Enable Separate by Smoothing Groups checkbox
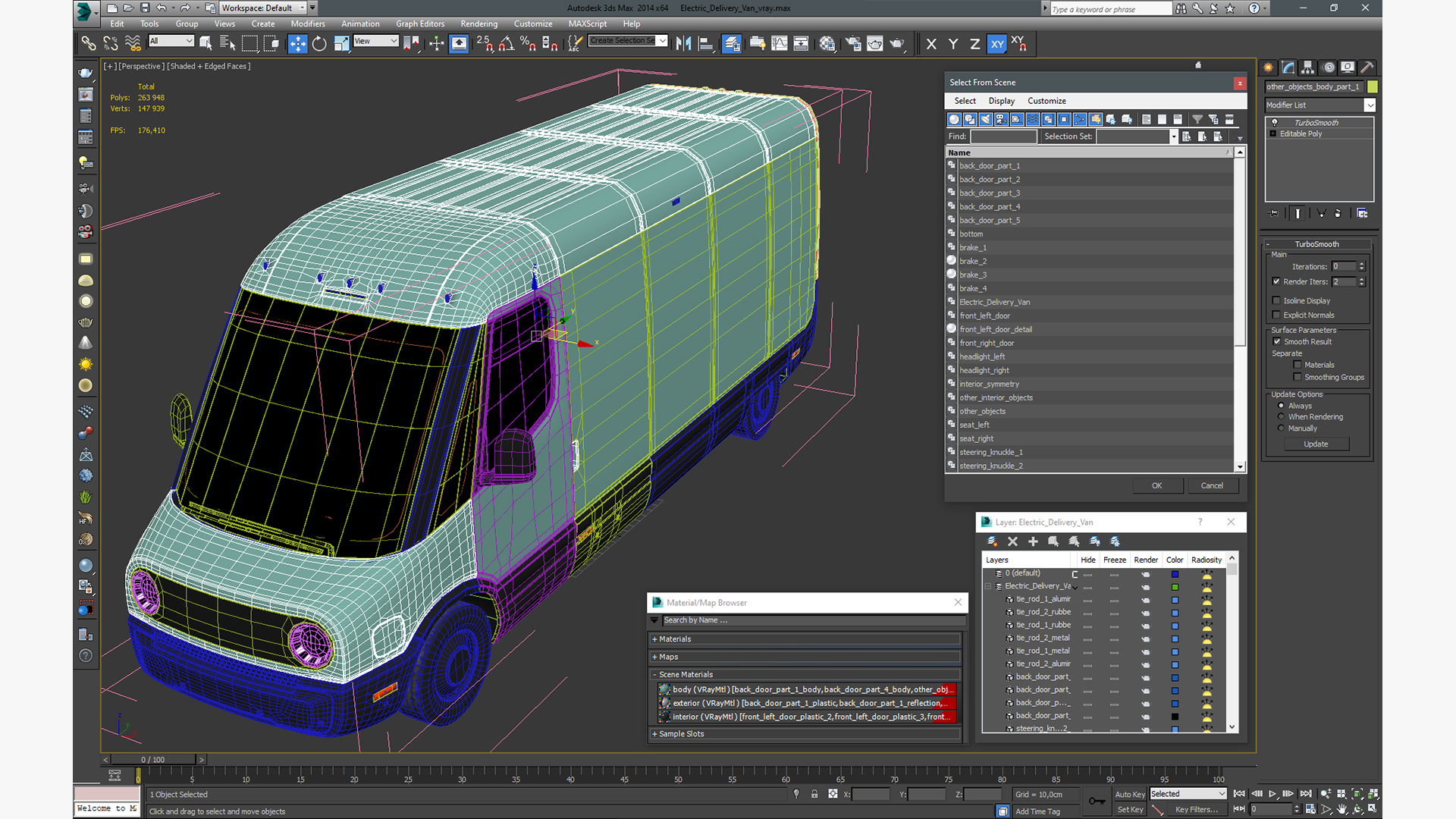This screenshot has width=1456, height=819. coord(1298,377)
